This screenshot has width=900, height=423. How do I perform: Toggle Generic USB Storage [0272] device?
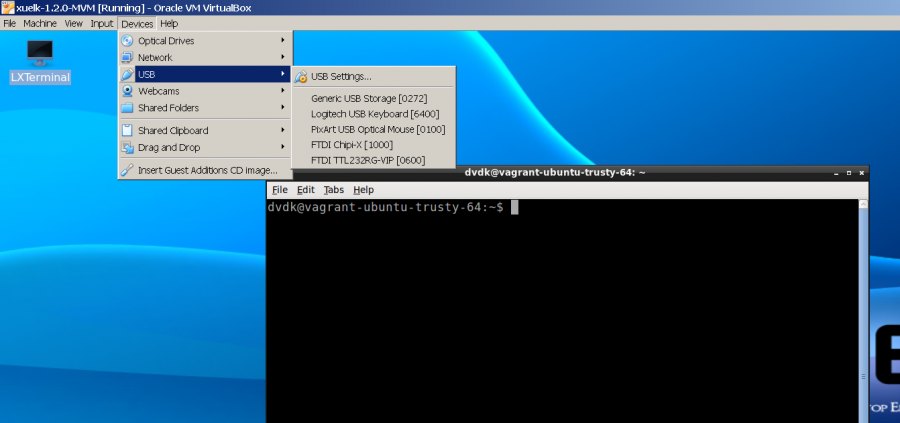coord(367,99)
